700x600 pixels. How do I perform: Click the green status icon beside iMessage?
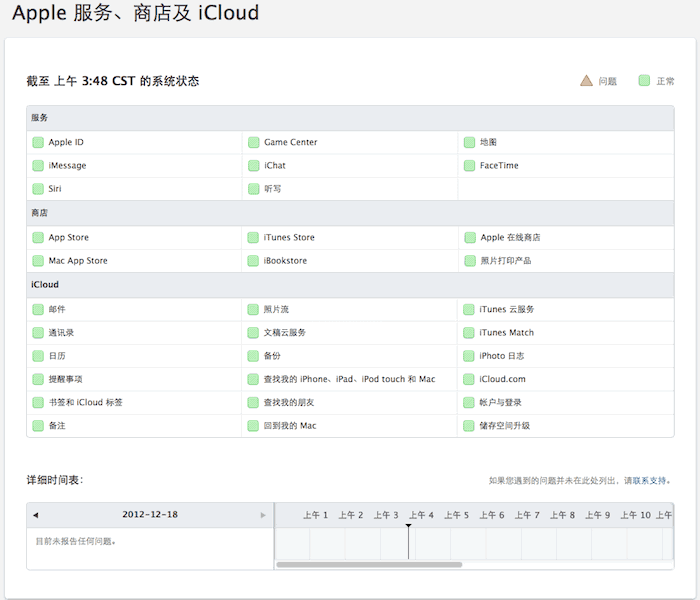[38, 166]
